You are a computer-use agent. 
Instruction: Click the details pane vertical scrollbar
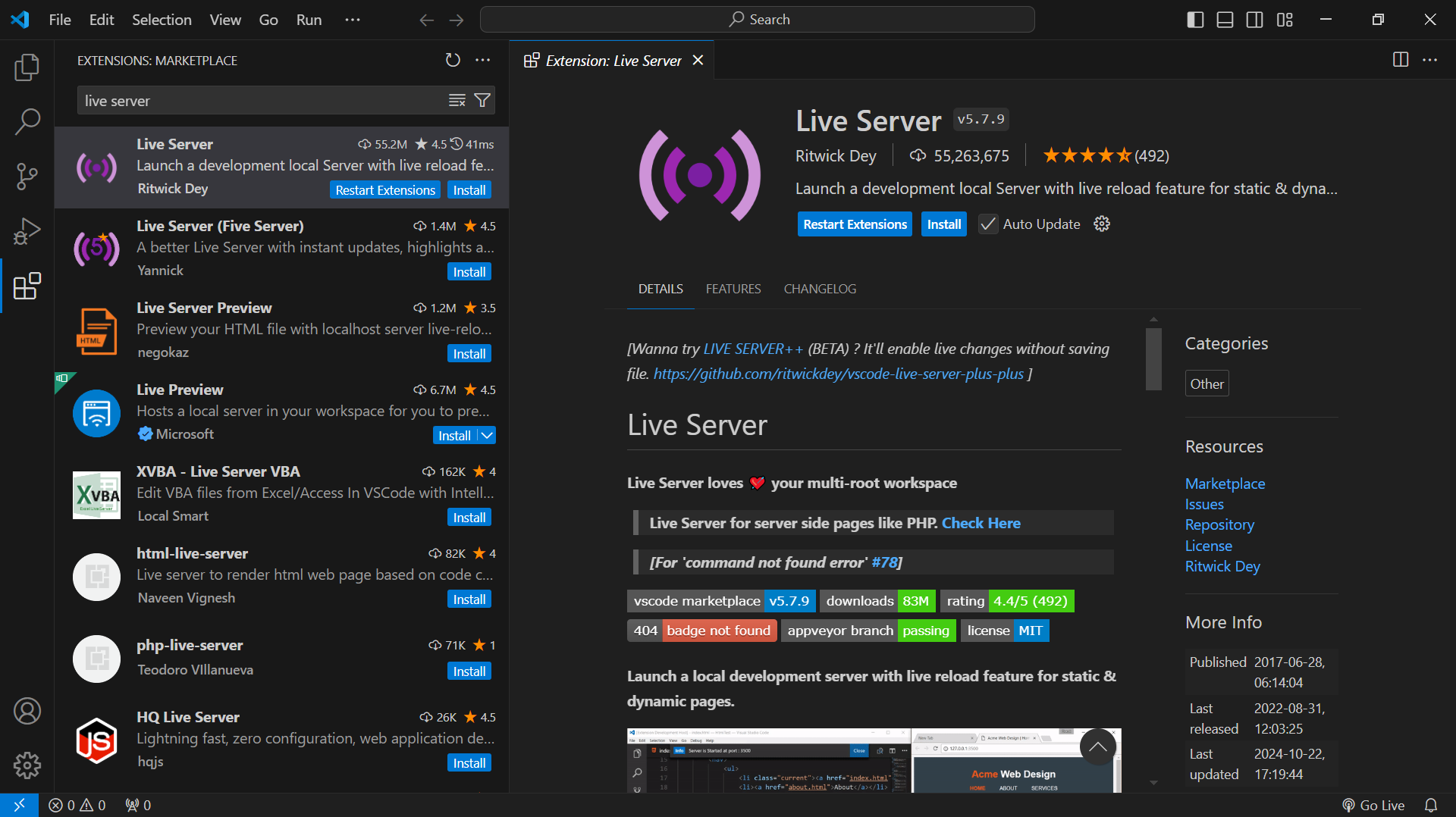(1153, 358)
